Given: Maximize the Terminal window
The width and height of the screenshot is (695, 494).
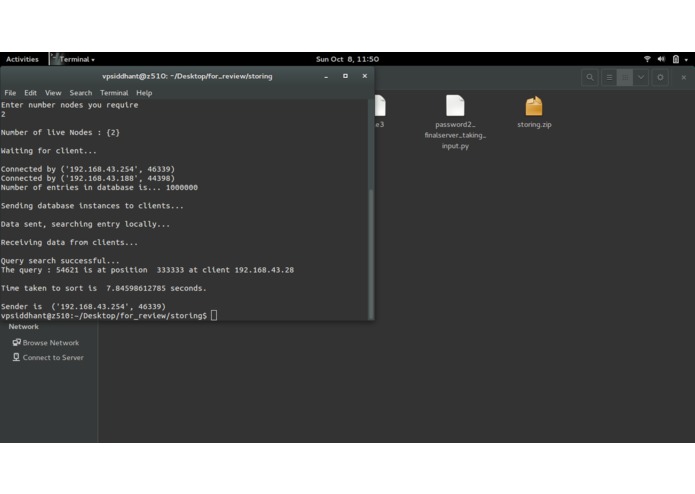Looking at the screenshot, I should (x=345, y=76).
